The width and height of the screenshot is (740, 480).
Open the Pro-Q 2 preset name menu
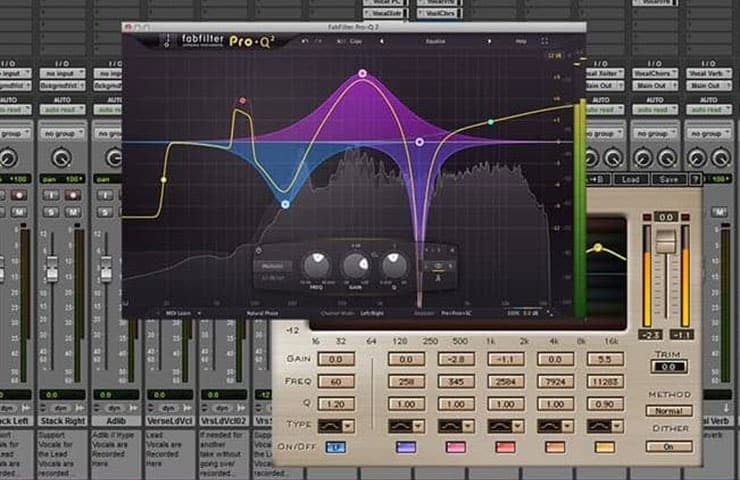click(x=435, y=42)
